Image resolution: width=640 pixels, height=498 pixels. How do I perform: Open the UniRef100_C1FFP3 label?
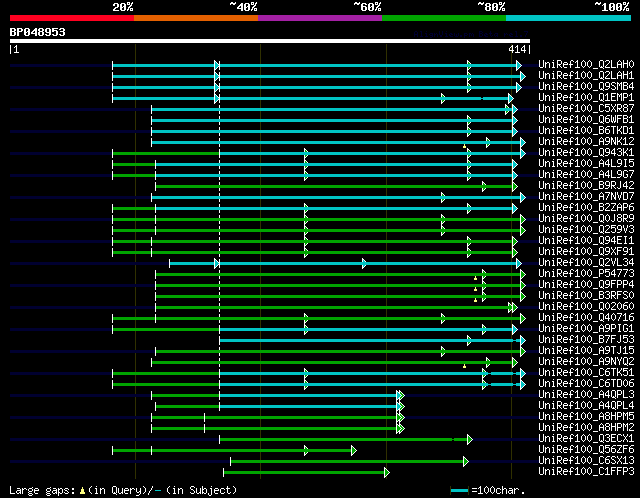586,472
